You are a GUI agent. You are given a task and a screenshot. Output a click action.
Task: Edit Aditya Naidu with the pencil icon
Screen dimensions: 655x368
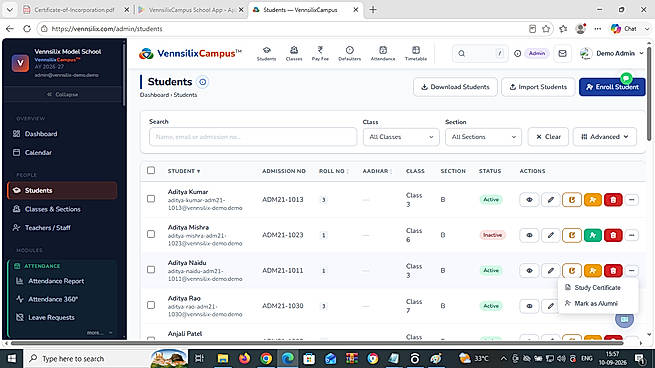[x=551, y=271]
